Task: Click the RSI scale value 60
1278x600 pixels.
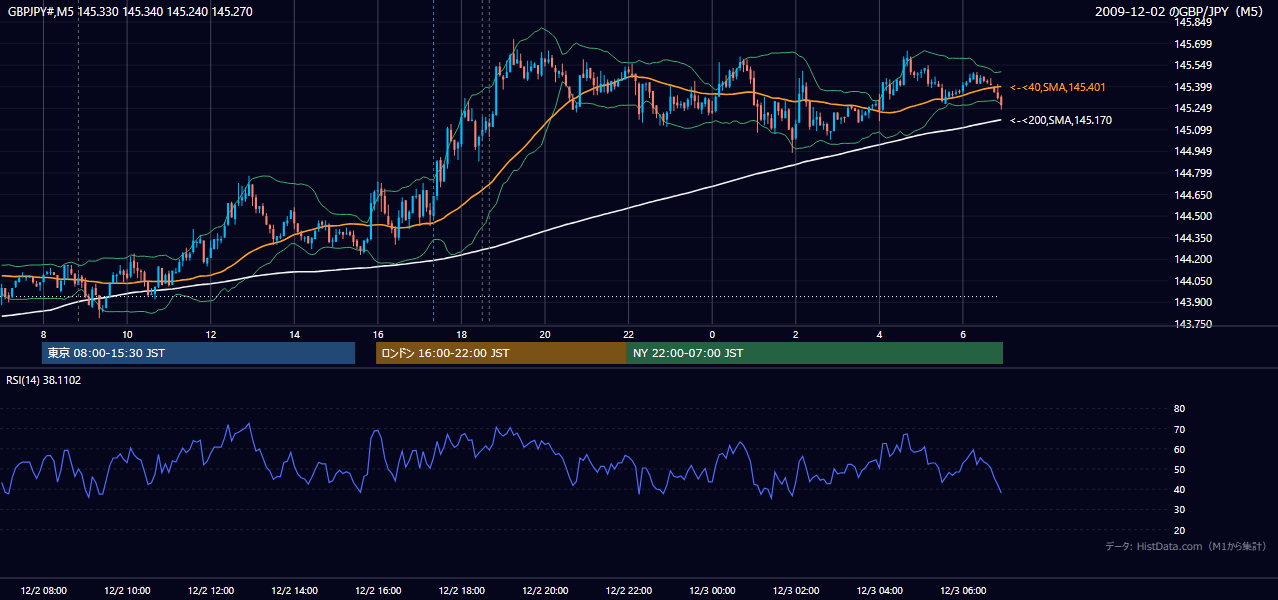Action: [x=1179, y=450]
